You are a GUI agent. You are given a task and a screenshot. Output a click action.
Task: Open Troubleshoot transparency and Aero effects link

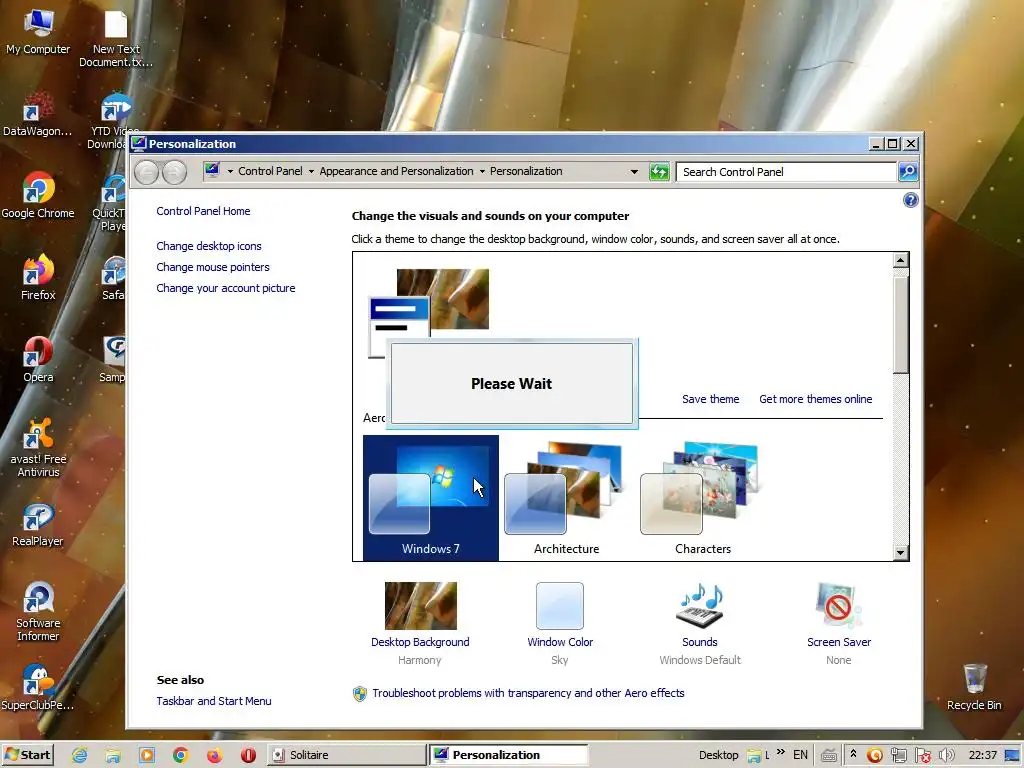point(528,693)
